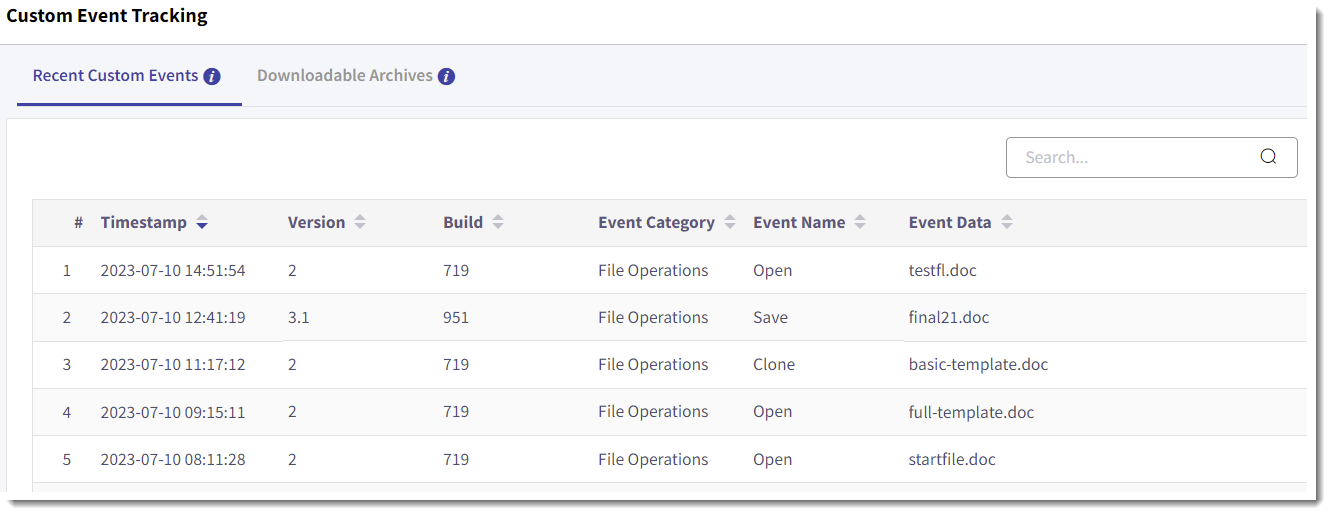Viewport: 1331px width, 515px height.
Task: Click the Timestamp column header
Action: [144, 223]
